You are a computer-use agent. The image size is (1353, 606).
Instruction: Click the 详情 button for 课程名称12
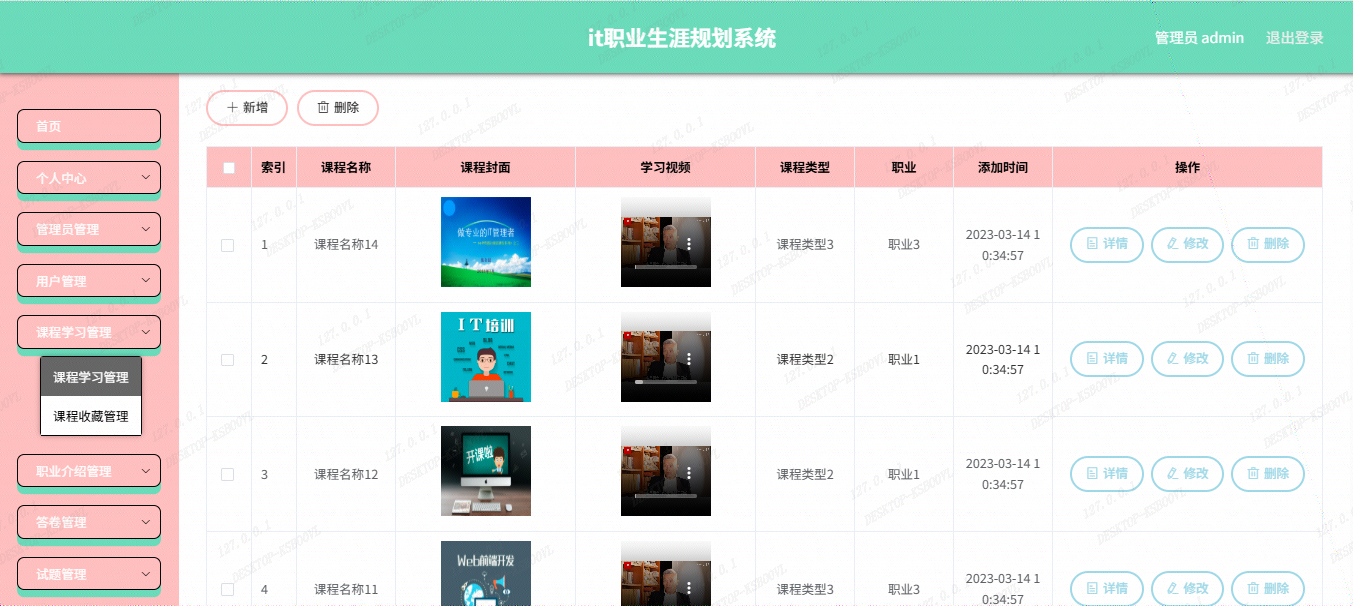(1107, 474)
